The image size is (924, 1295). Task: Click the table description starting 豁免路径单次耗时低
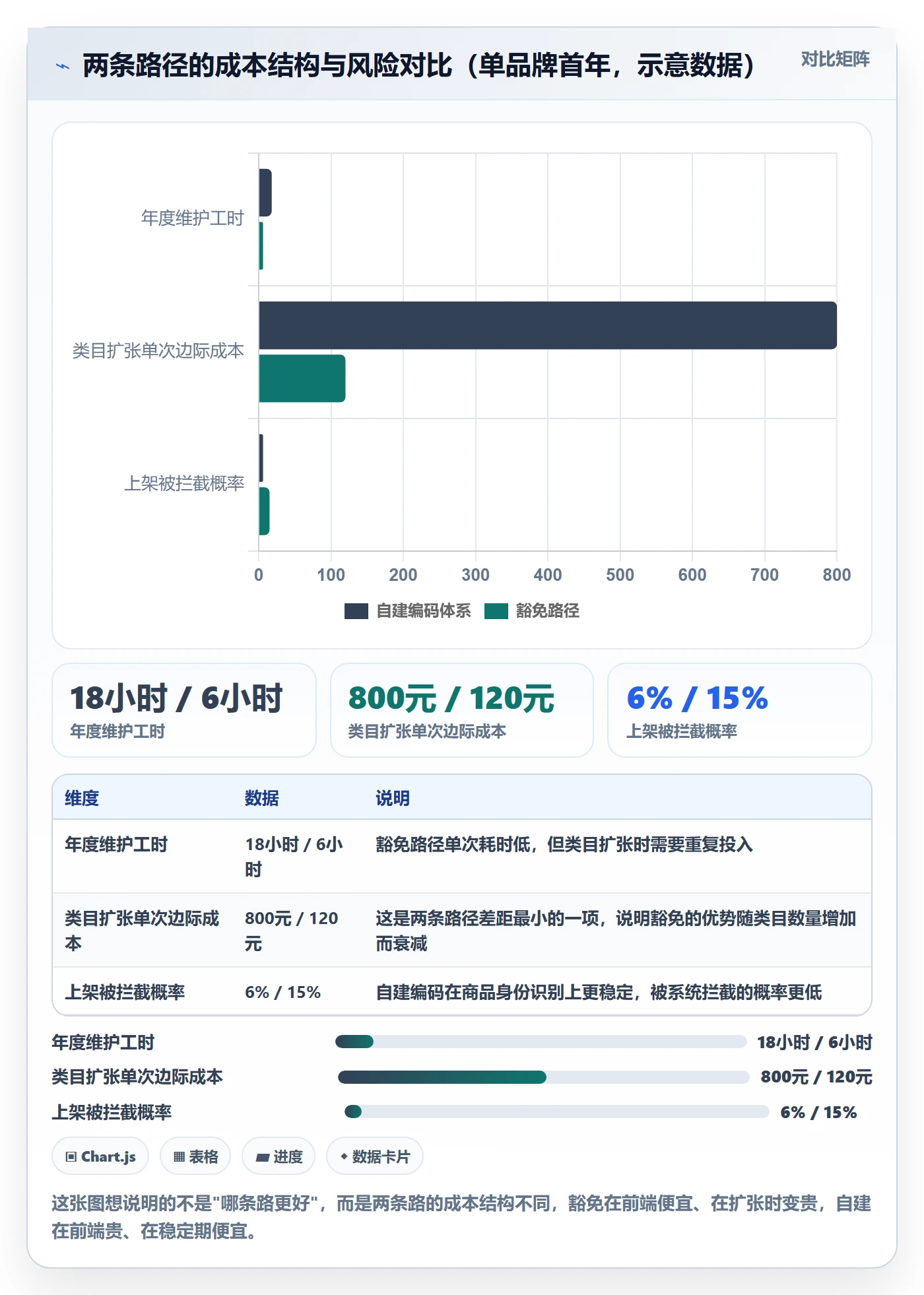coord(564,845)
